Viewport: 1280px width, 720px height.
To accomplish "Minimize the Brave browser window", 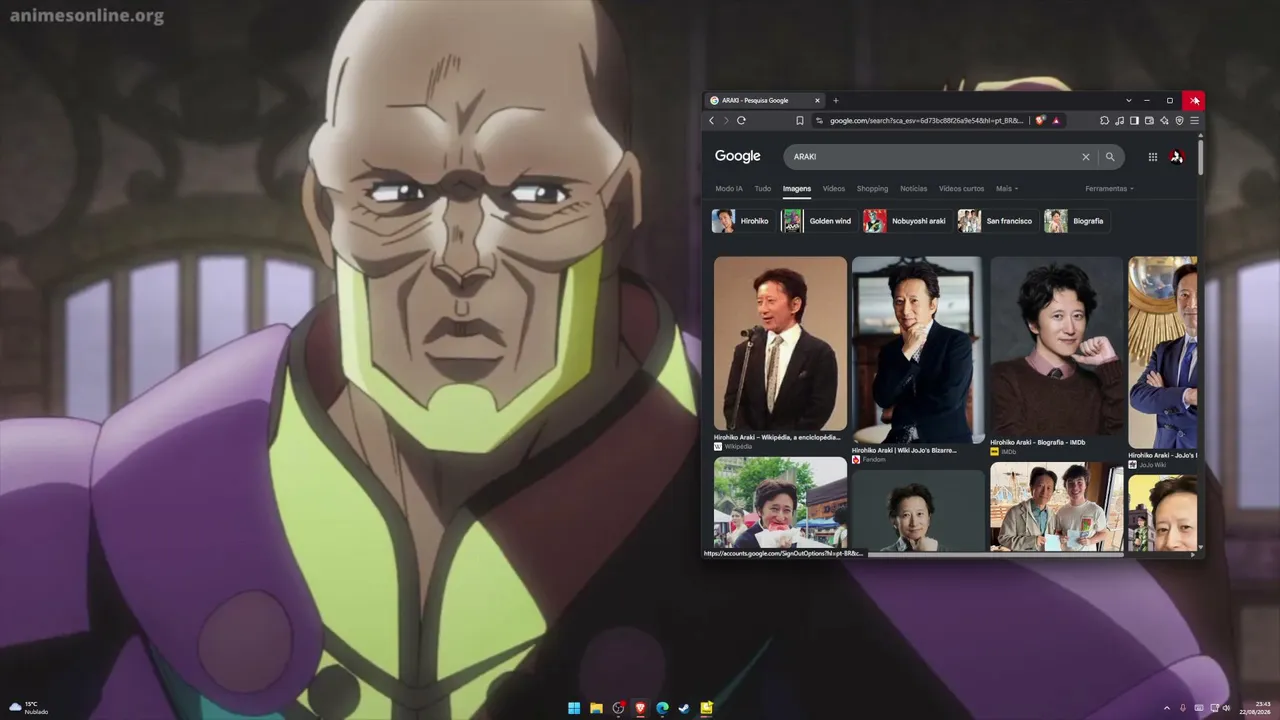I will 1148,100.
